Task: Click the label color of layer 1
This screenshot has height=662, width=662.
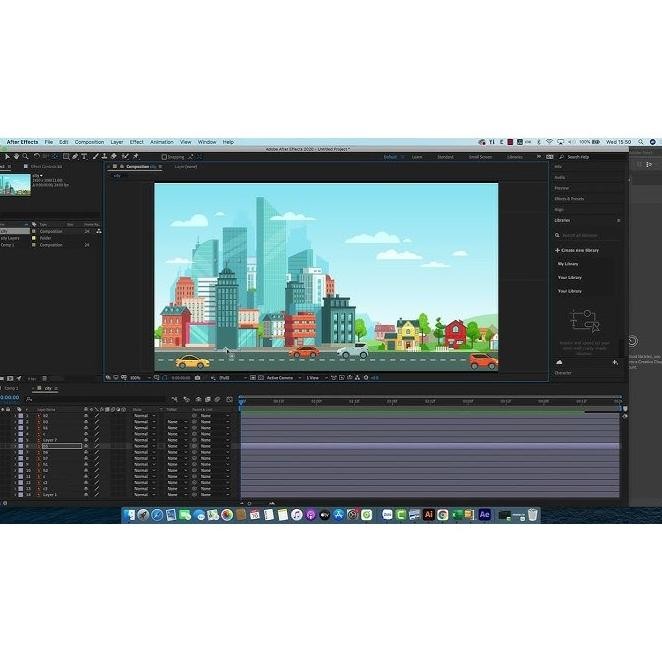Action: 21,416
